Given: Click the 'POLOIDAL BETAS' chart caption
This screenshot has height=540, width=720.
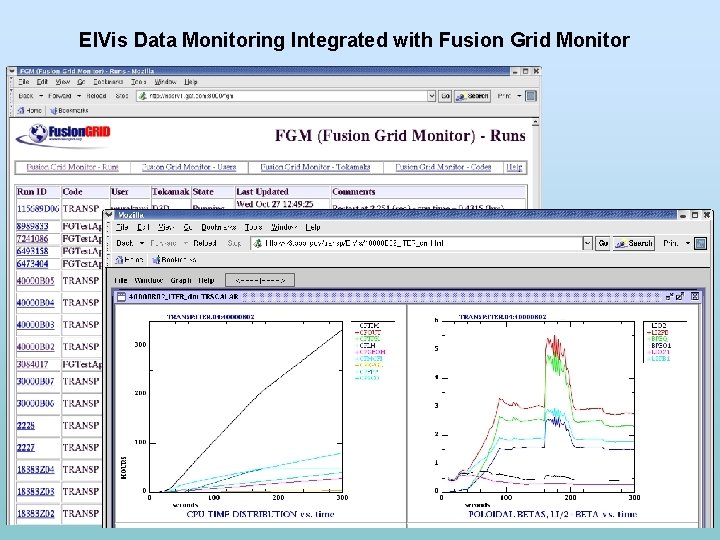Looking at the screenshot, I should 552,514.
